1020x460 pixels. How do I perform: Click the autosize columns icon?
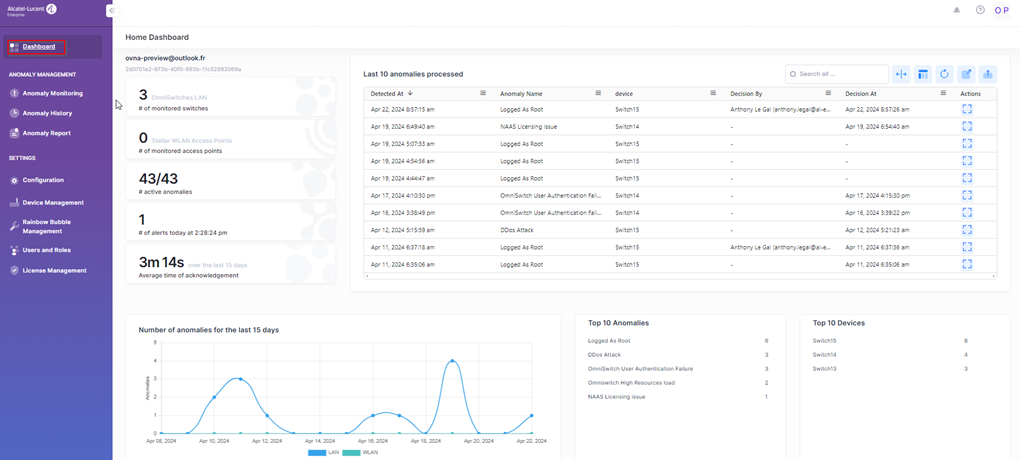click(x=901, y=74)
